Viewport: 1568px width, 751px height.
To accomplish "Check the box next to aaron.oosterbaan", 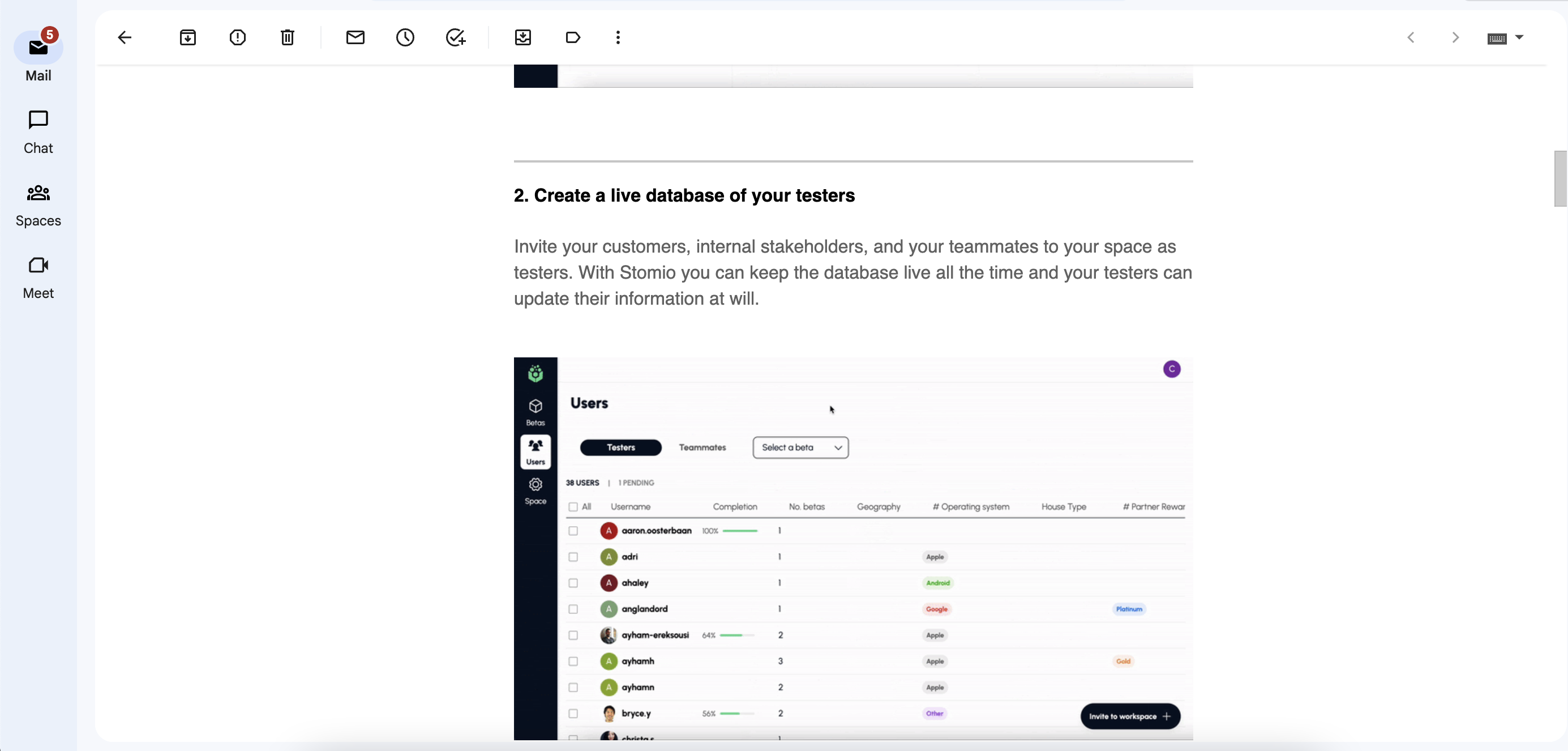I will pos(573,531).
